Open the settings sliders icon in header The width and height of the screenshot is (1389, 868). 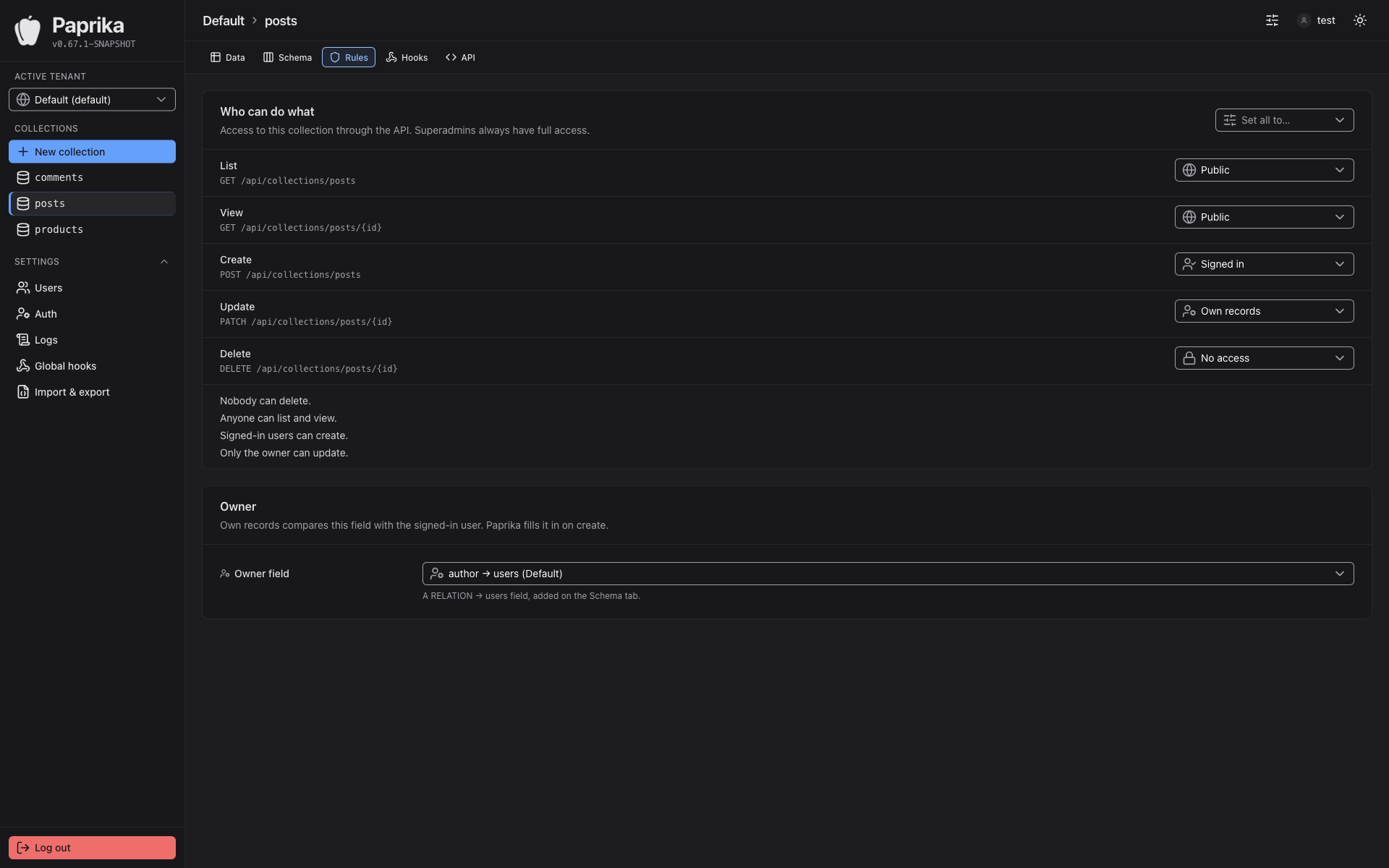(x=1272, y=20)
